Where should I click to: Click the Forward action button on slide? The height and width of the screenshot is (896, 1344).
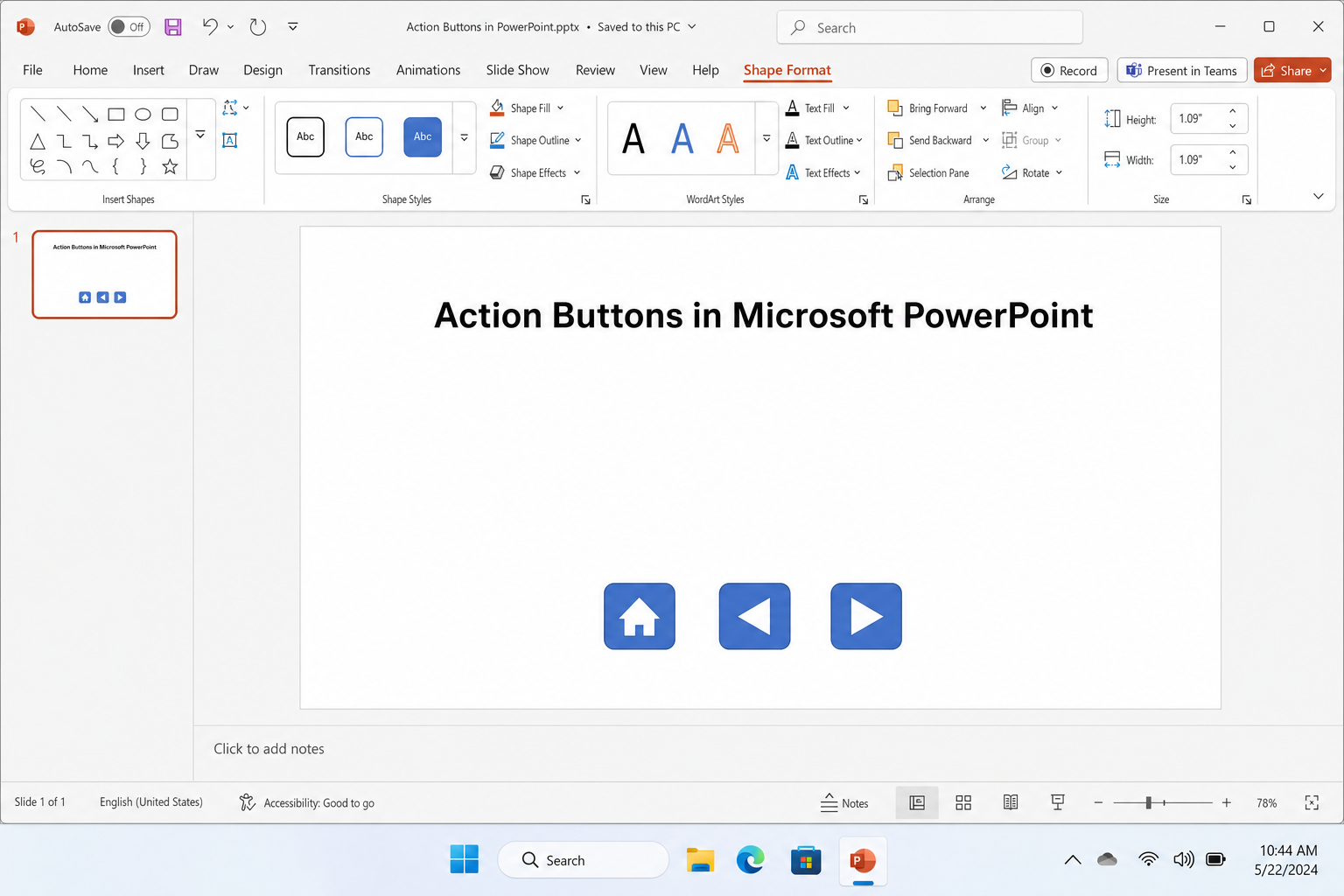coord(866,616)
